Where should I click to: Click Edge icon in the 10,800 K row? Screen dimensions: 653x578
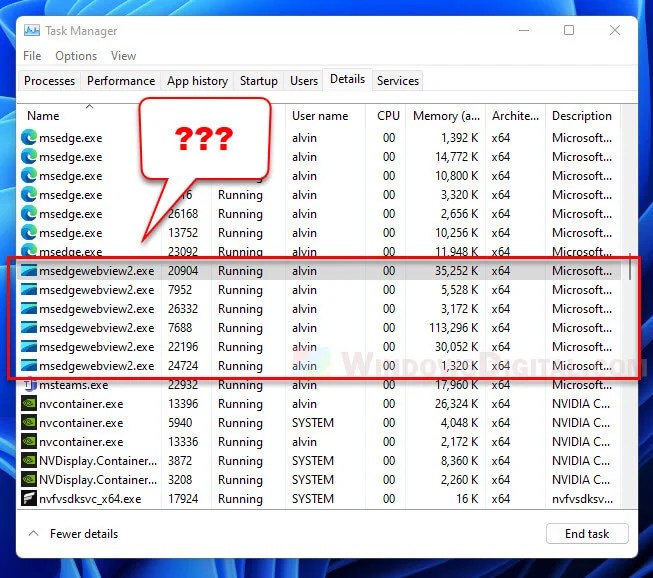[x=29, y=176]
